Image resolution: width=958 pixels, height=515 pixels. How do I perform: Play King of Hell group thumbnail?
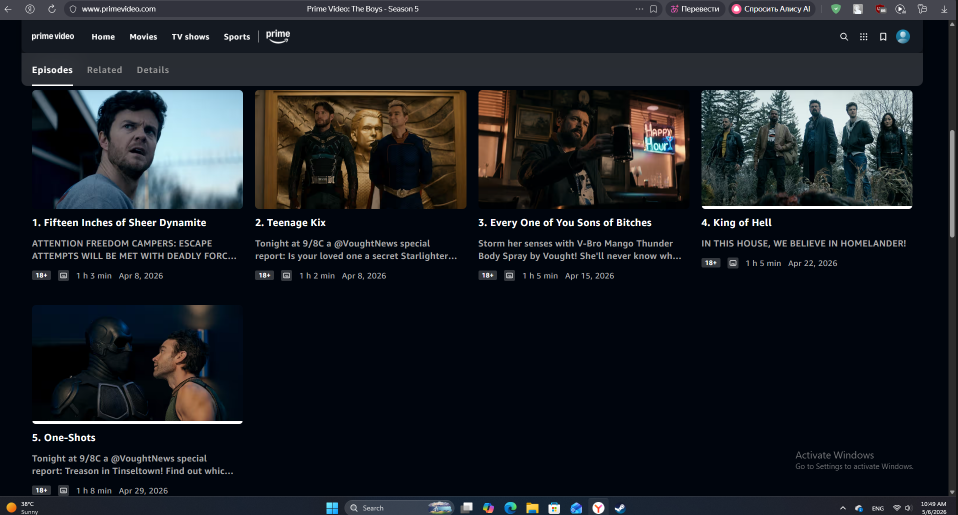click(x=806, y=148)
